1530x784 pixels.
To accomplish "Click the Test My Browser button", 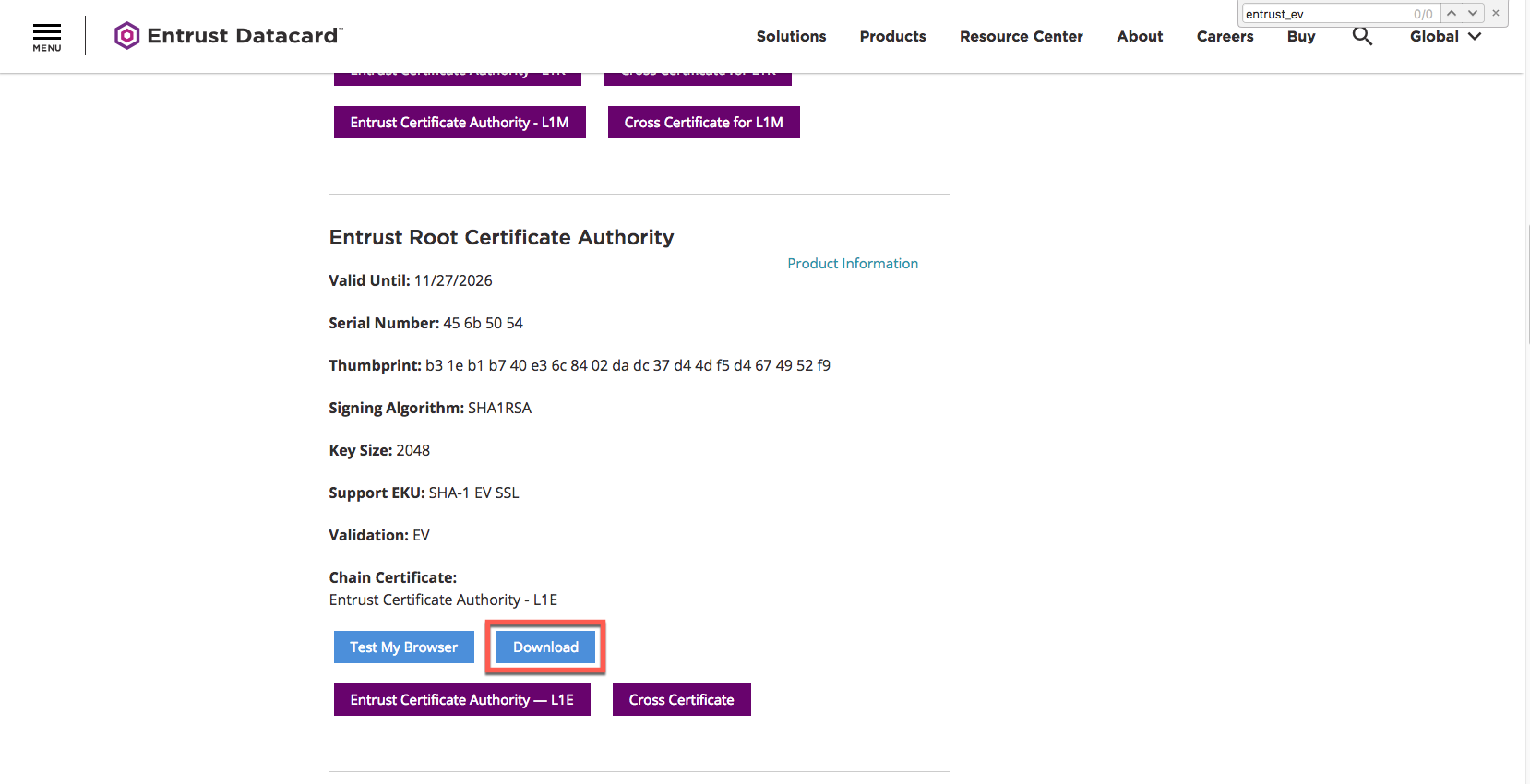I will coord(403,647).
